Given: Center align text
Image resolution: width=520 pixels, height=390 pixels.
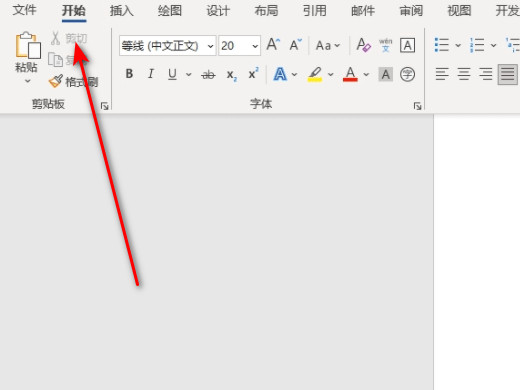Looking at the screenshot, I should coord(464,74).
